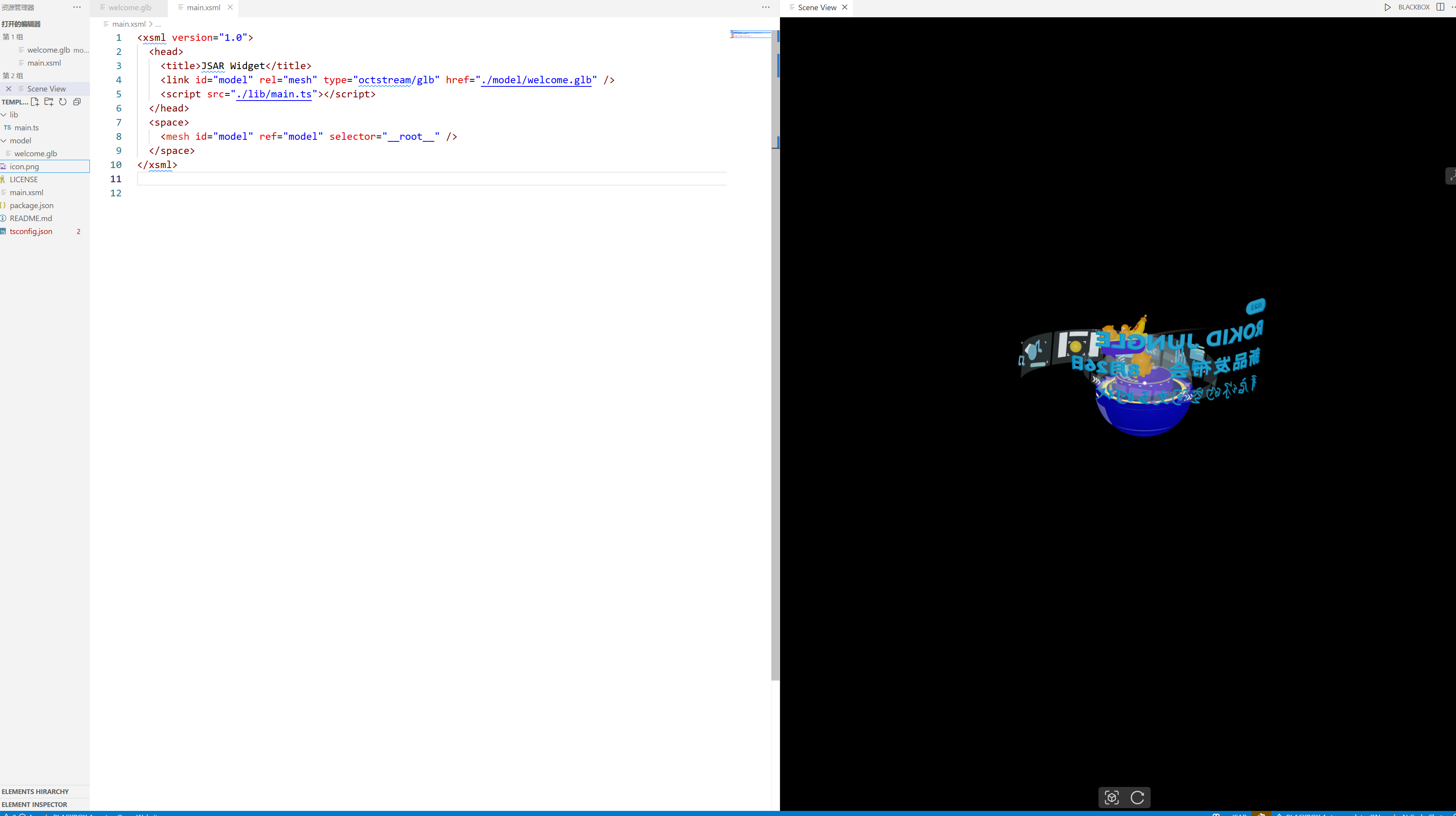Open explorer more actions ellipsis menu
The image size is (1456, 816).
(77, 7)
